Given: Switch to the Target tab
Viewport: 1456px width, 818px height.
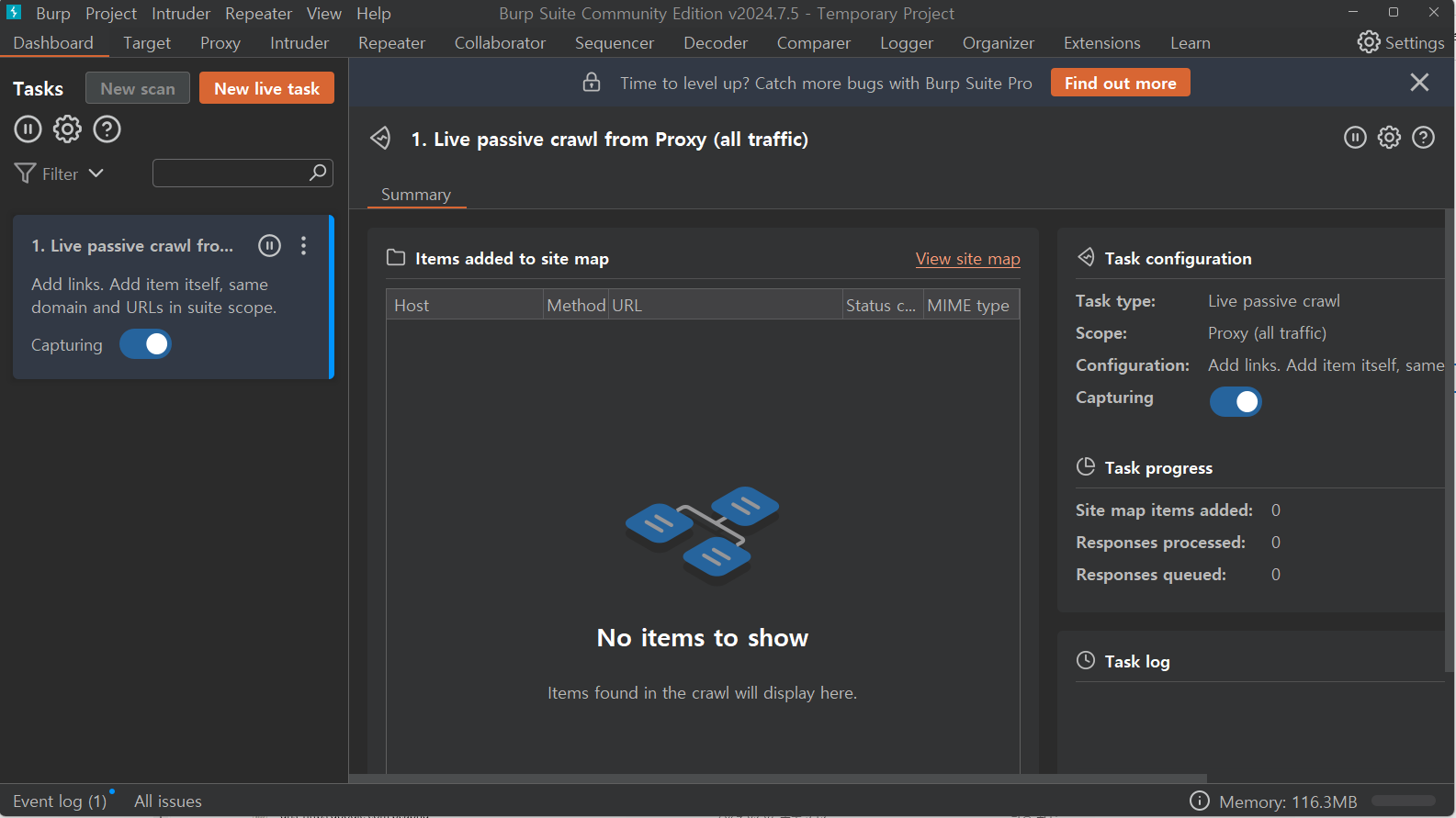Looking at the screenshot, I should pyautogui.click(x=147, y=43).
